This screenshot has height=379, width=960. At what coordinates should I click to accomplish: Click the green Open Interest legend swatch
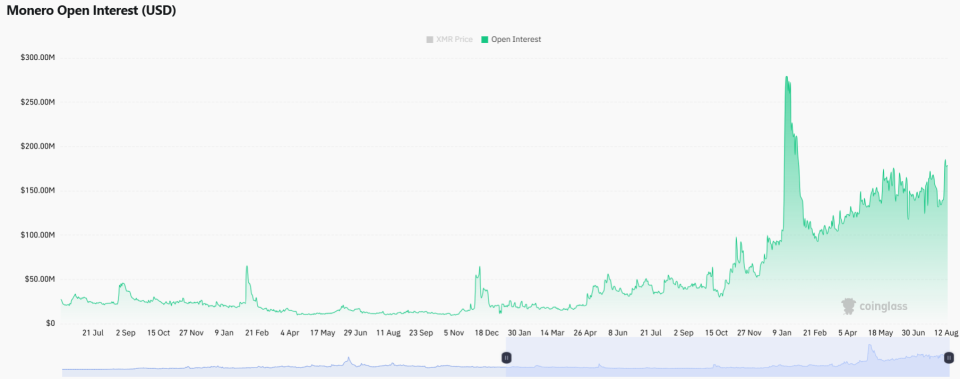point(485,39)
